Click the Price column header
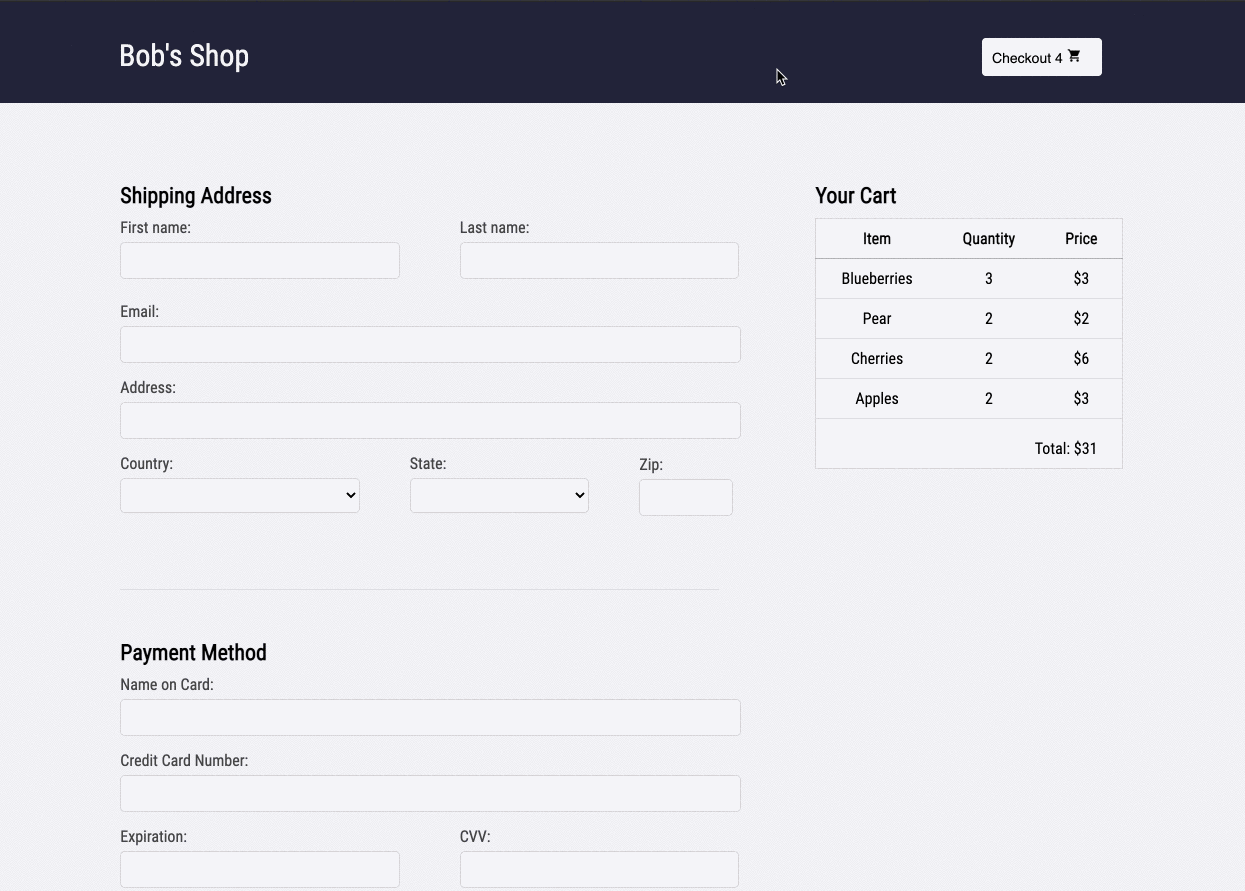 point(1081,239)
